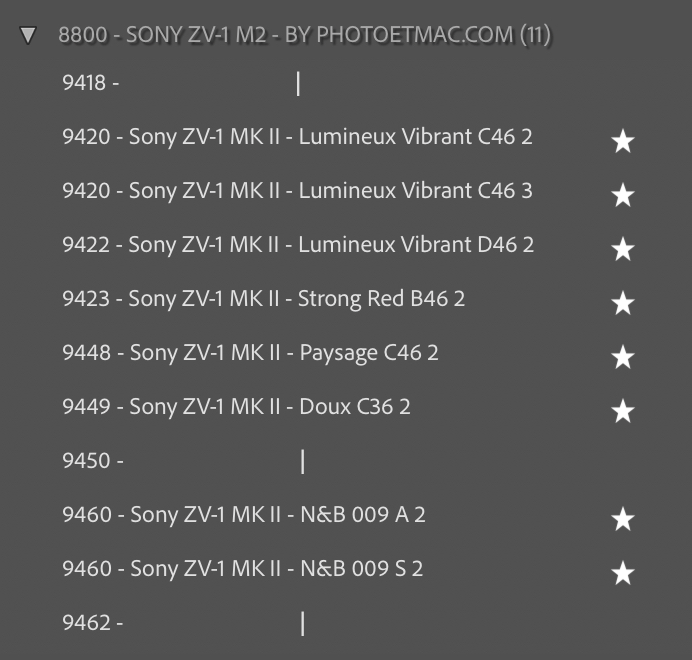
Task: Click the star next to Lumineux Vibrant D46 2
Action: coord(622,249)
